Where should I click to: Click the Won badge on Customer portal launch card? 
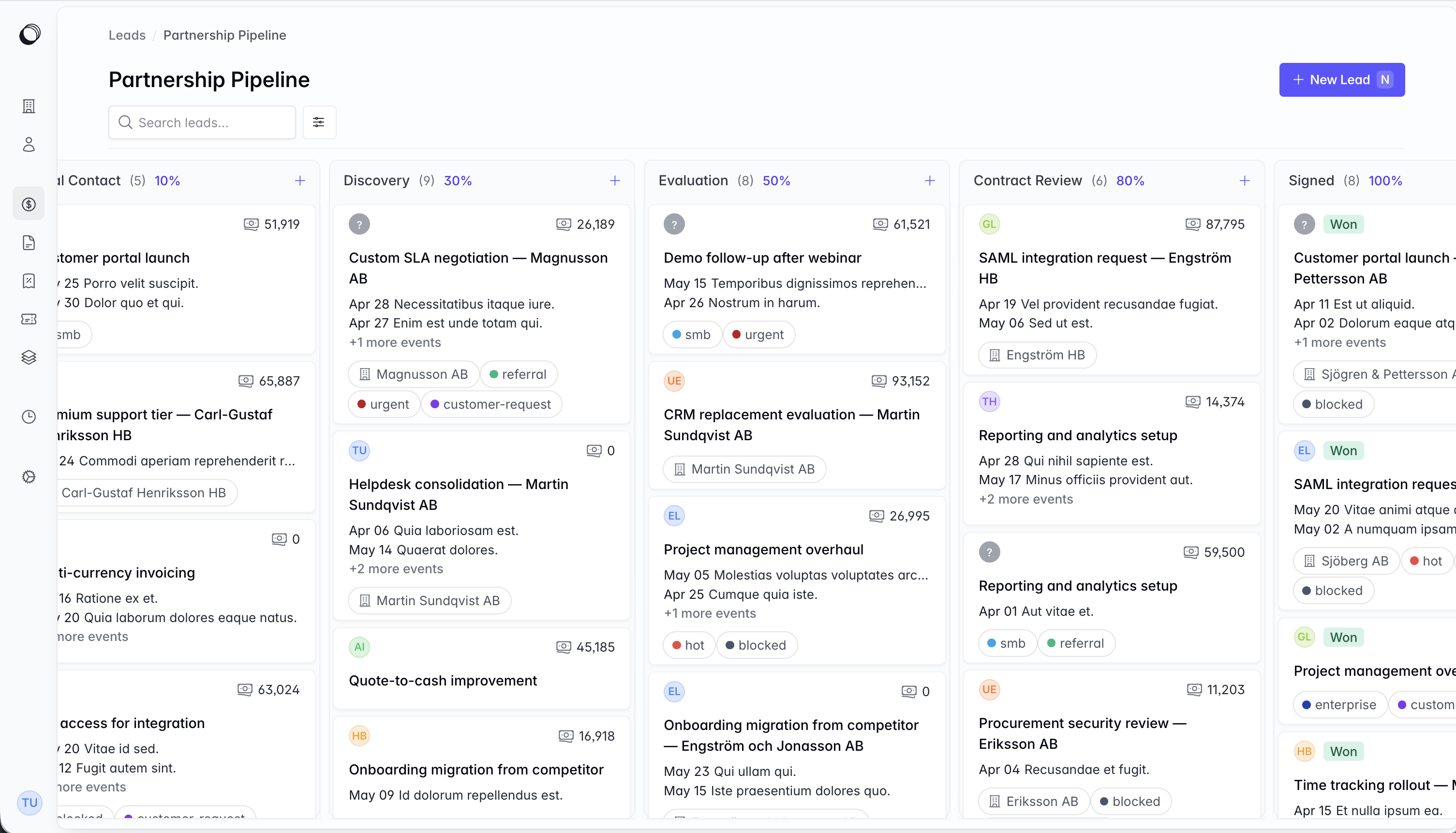[x=1343, y=224]
